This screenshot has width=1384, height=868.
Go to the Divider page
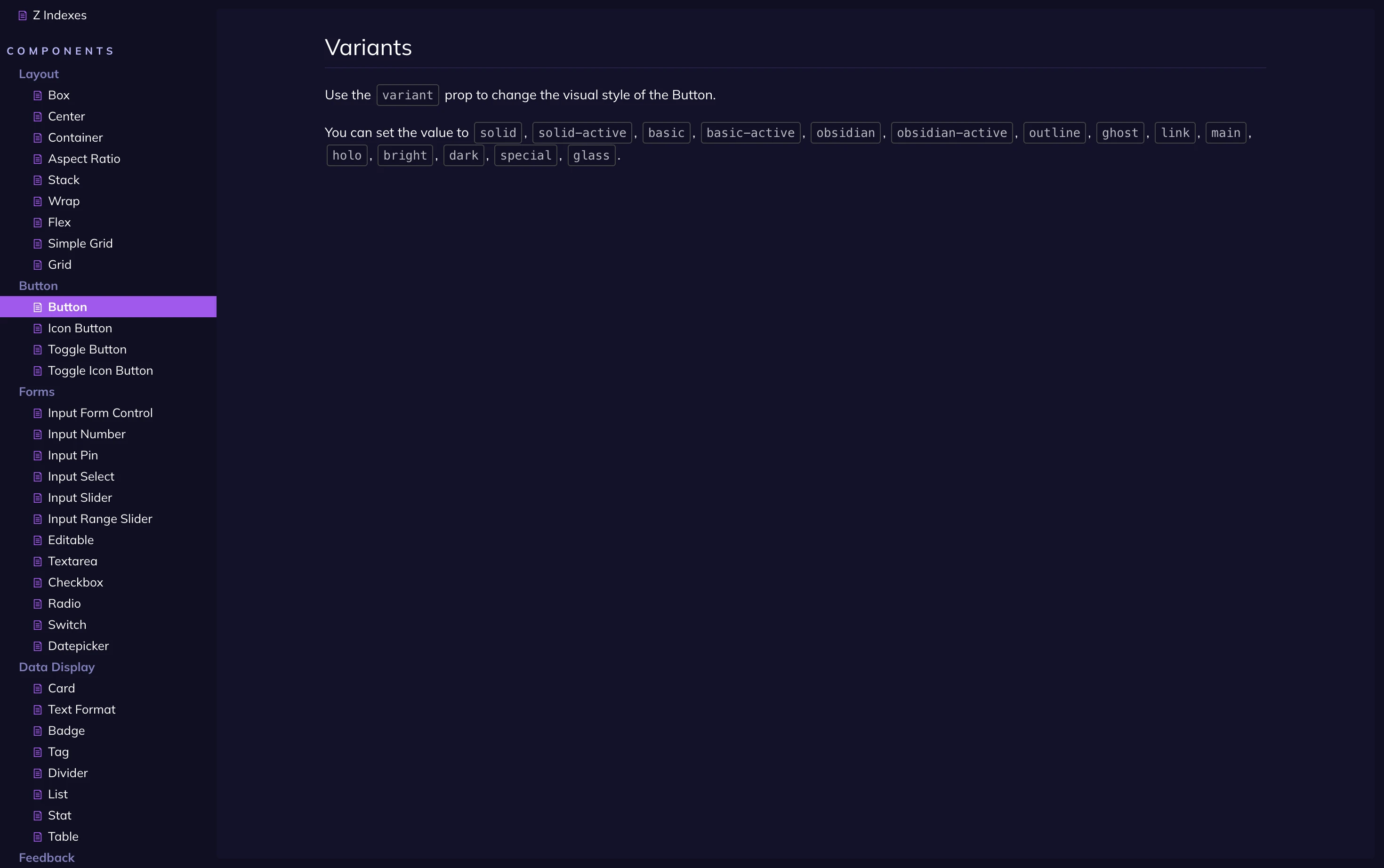click(x=68, y=773)
